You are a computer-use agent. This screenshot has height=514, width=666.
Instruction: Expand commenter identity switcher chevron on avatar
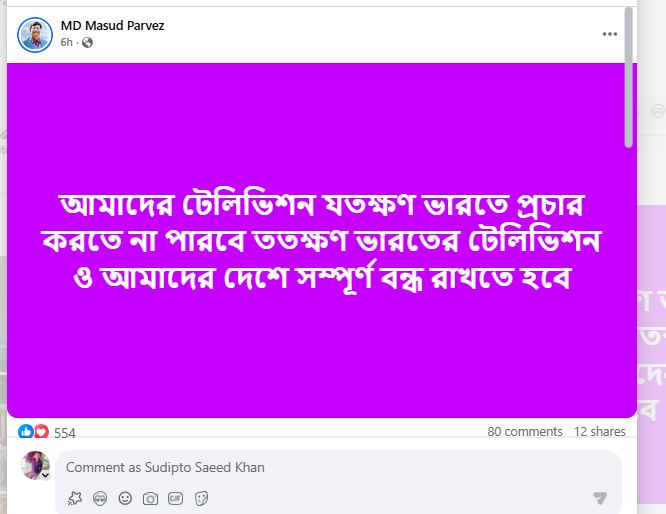45,474
